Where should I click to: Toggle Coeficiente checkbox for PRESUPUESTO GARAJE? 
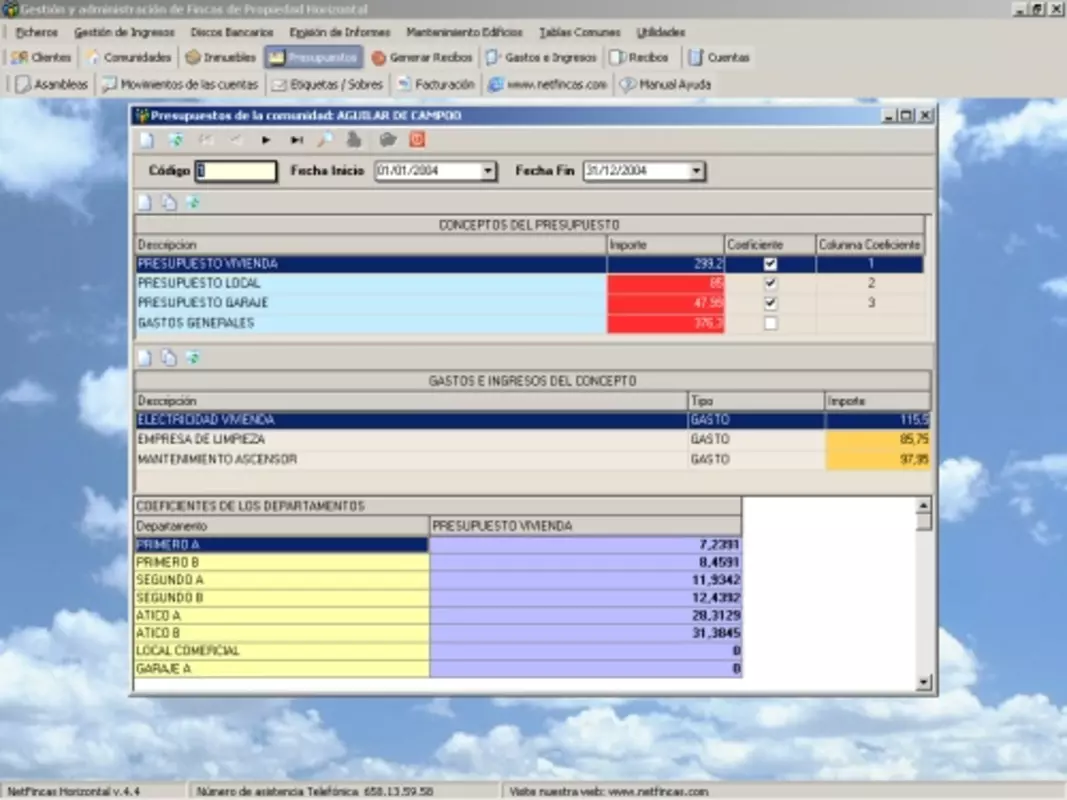(x=770, y=303)
